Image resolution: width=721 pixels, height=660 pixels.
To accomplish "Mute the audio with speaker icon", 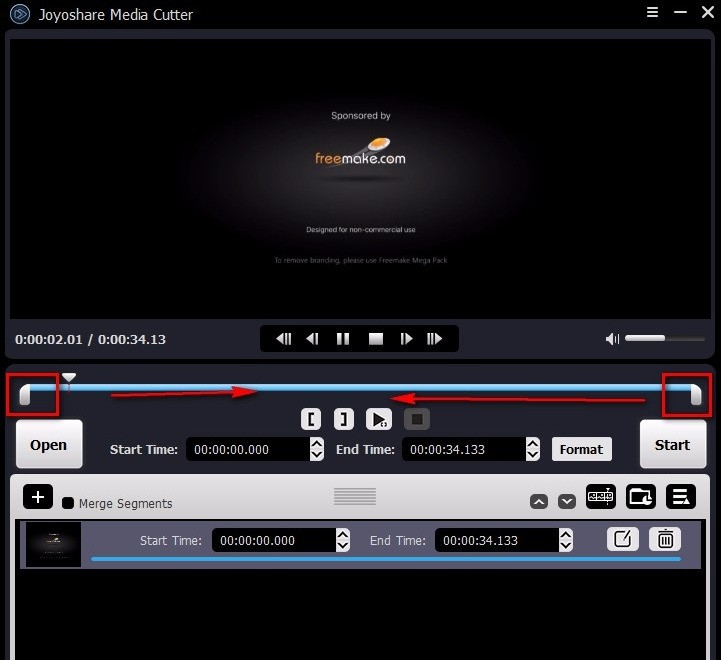I will pos(612,339).
